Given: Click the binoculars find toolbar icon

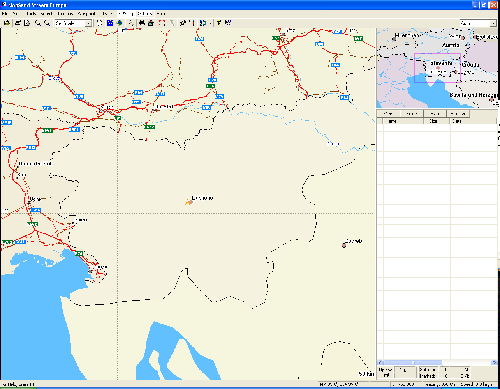Looking at the screenshot, I should point(142,23).
